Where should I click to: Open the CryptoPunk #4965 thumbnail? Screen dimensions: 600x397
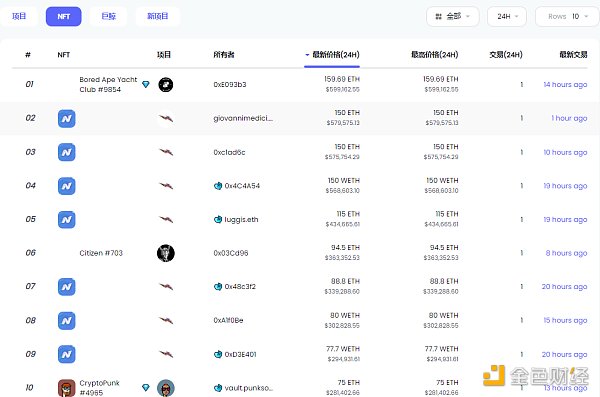click(67, 388)
